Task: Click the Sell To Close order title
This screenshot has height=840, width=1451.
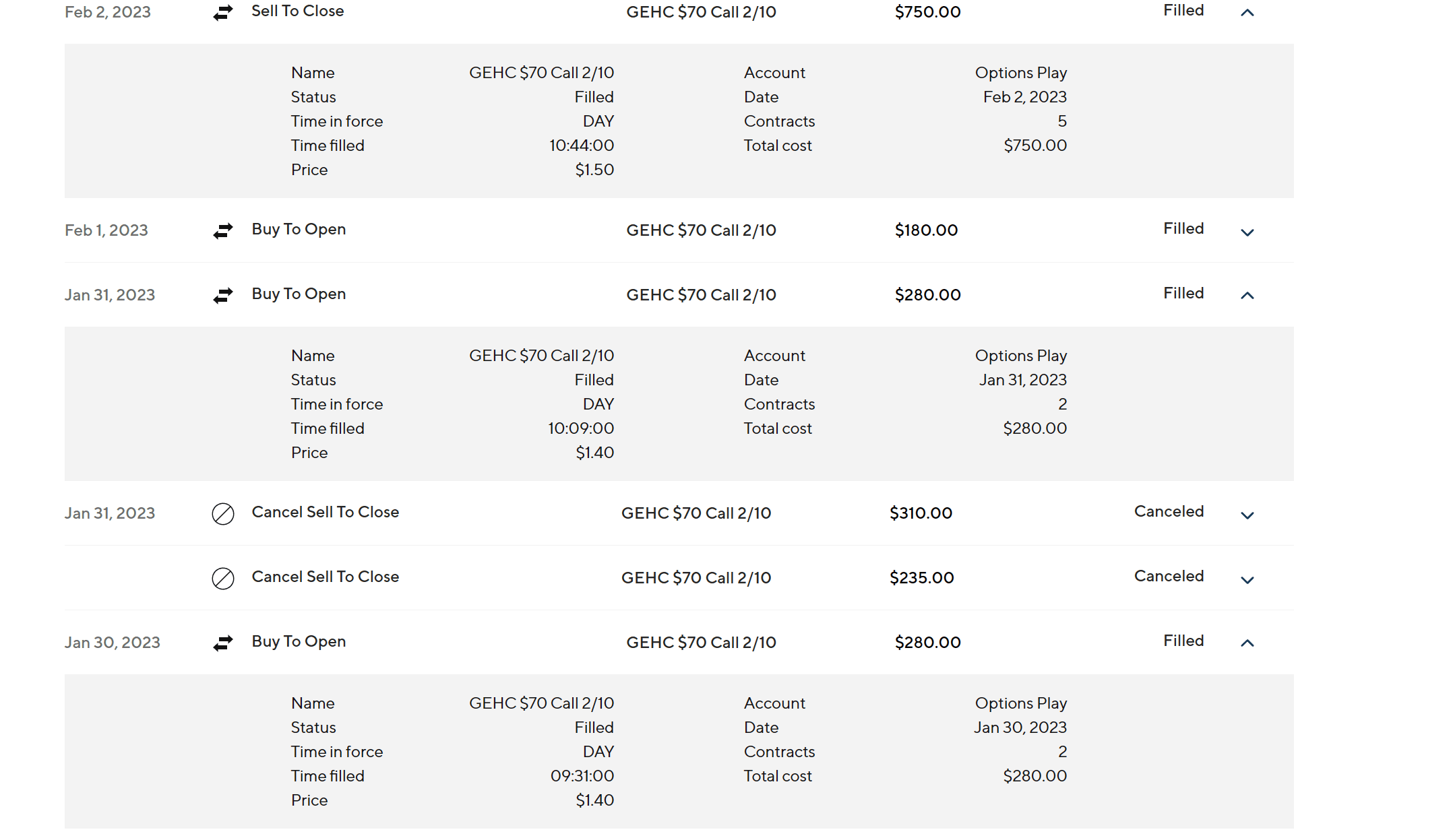Action: pyautogui.click(x=297, y=11)
